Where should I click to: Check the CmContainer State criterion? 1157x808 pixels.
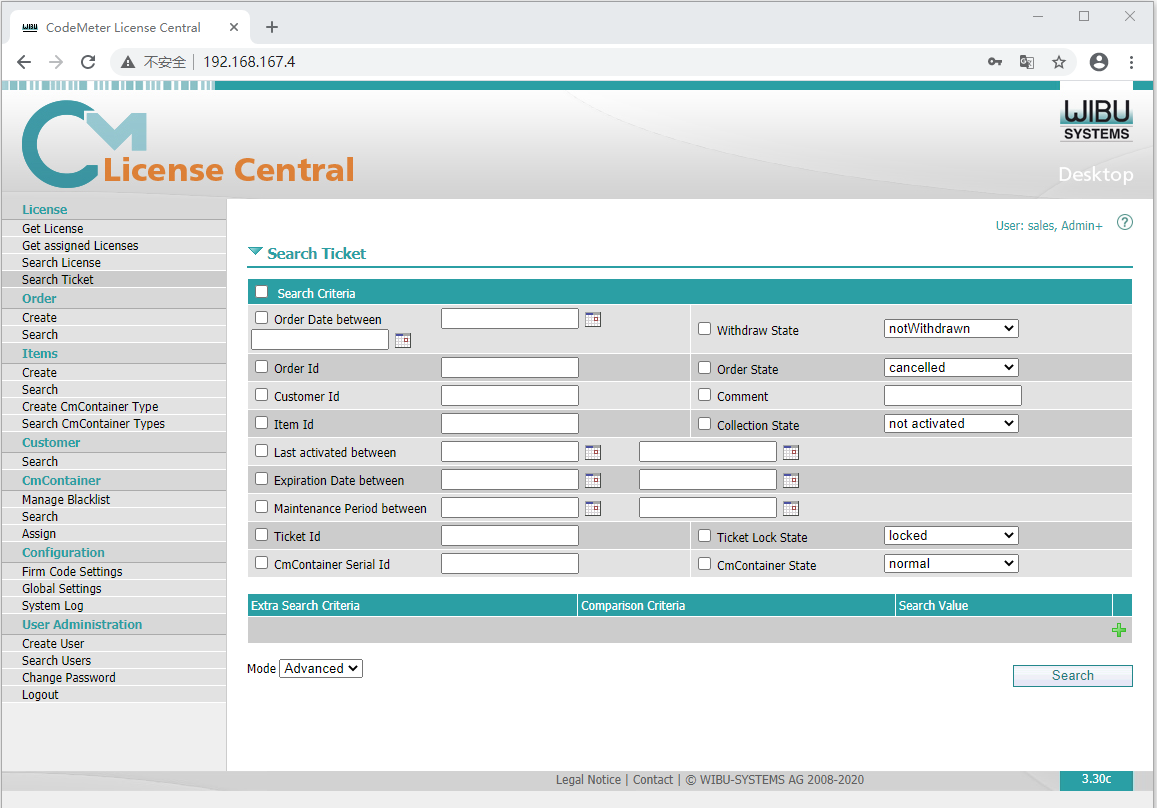705,564
